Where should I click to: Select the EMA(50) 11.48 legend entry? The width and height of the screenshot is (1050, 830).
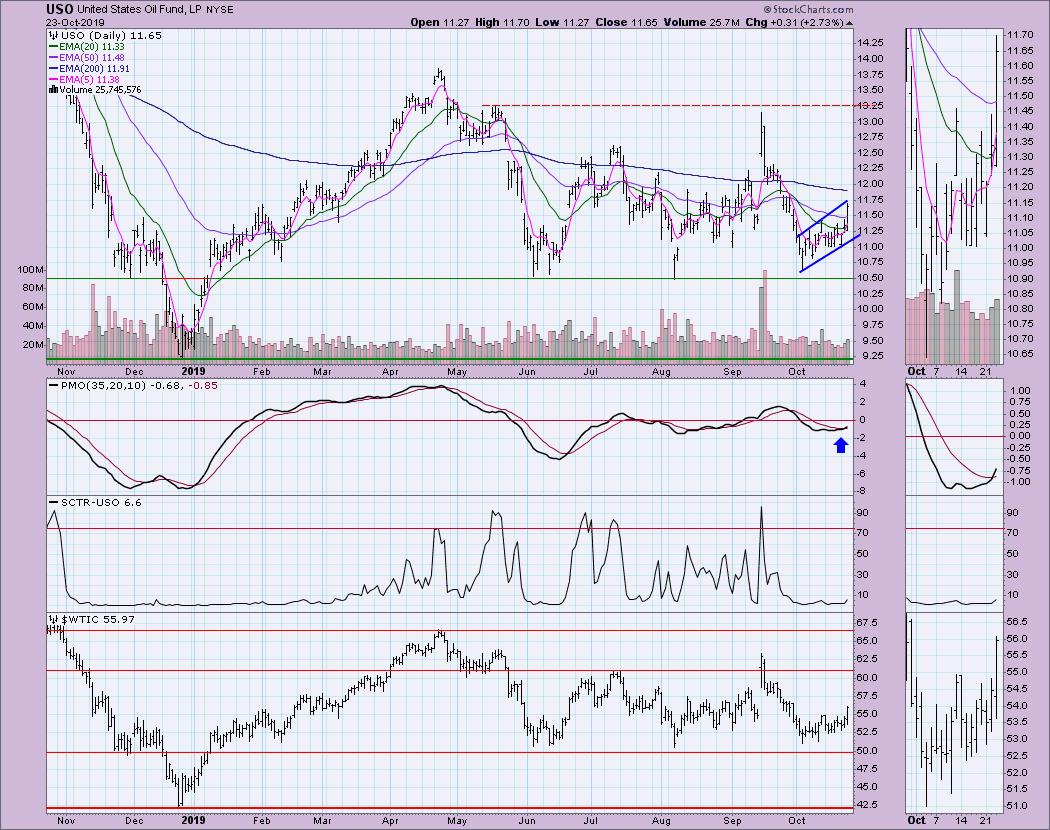(86, 58)
